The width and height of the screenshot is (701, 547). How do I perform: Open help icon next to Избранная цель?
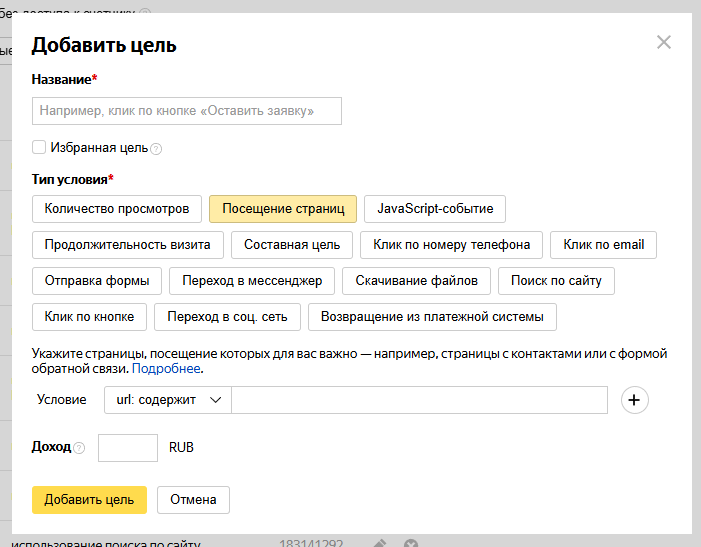click(x=156, y=149)
